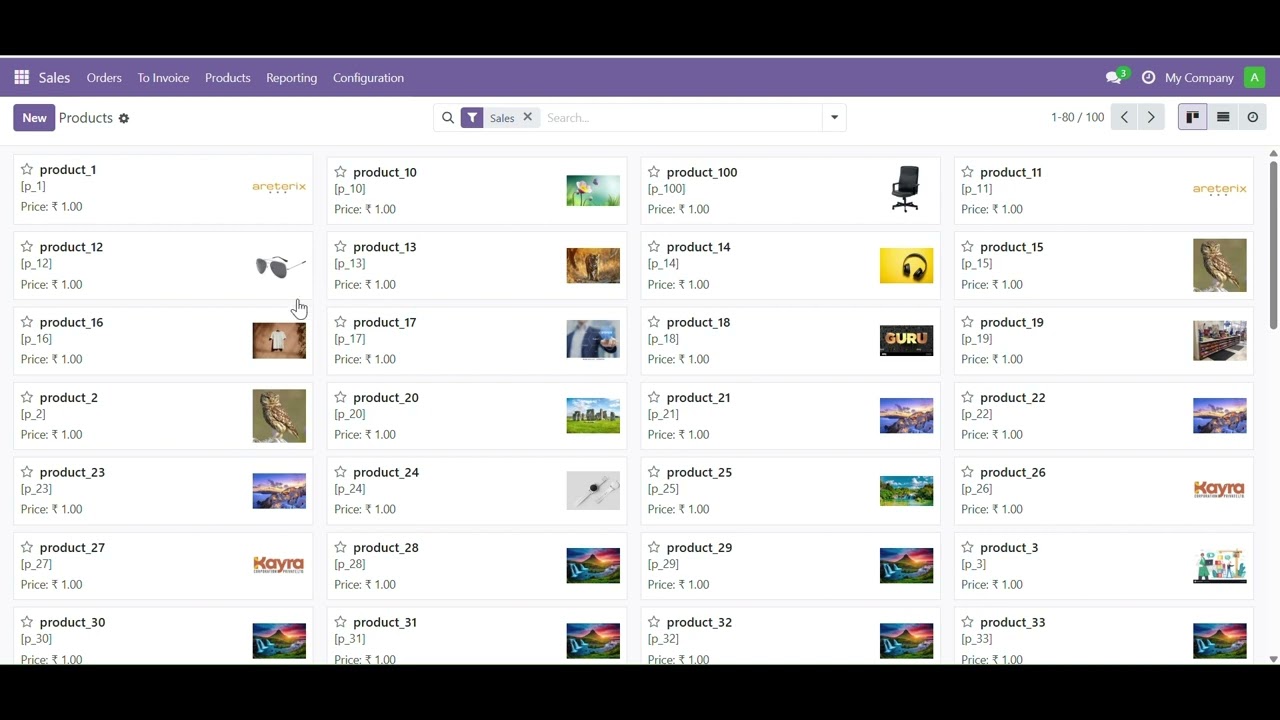Click the search magnifier icon

tap(448, 118)
